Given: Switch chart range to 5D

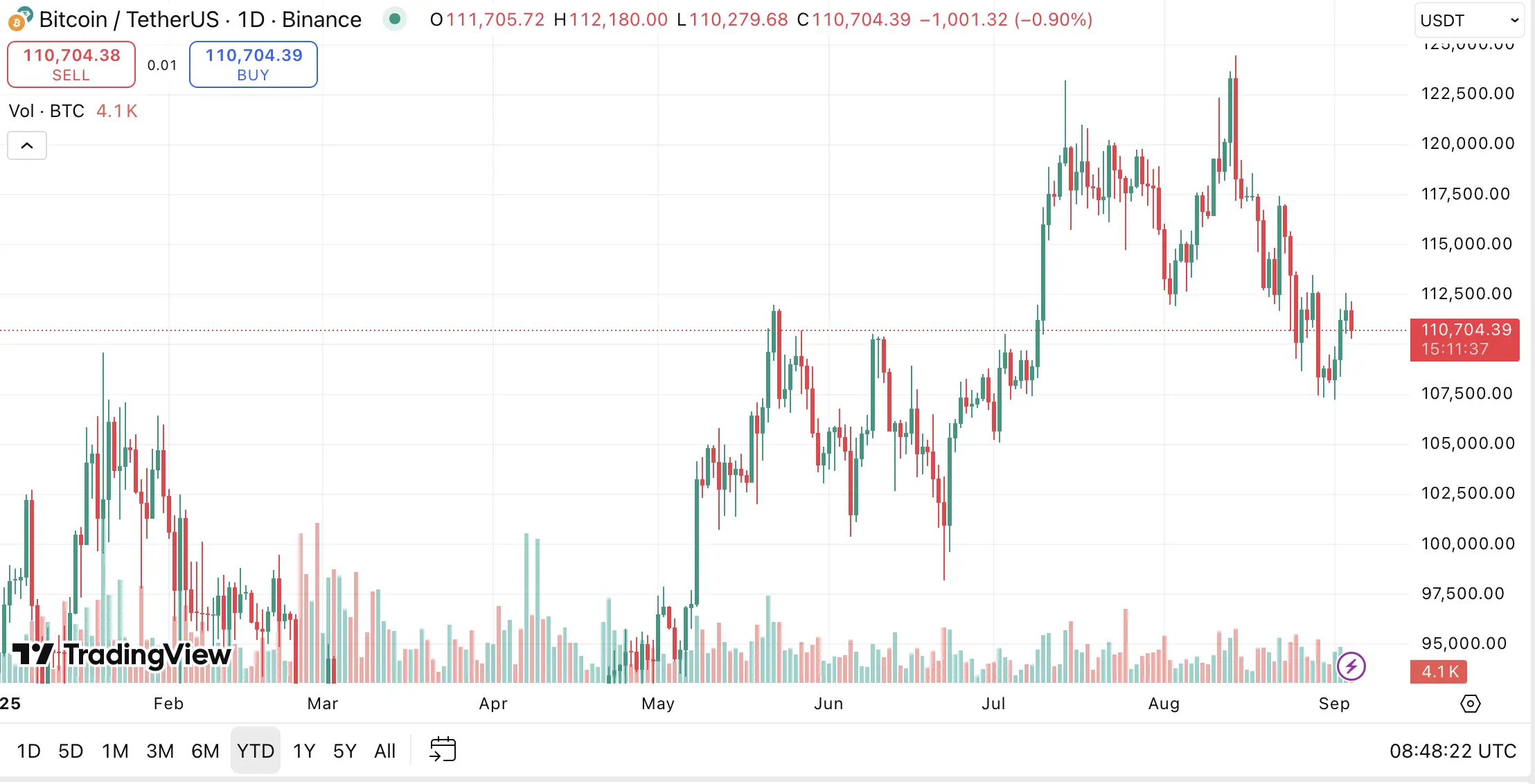Looking at the screenshot, I should coord(71,750).
